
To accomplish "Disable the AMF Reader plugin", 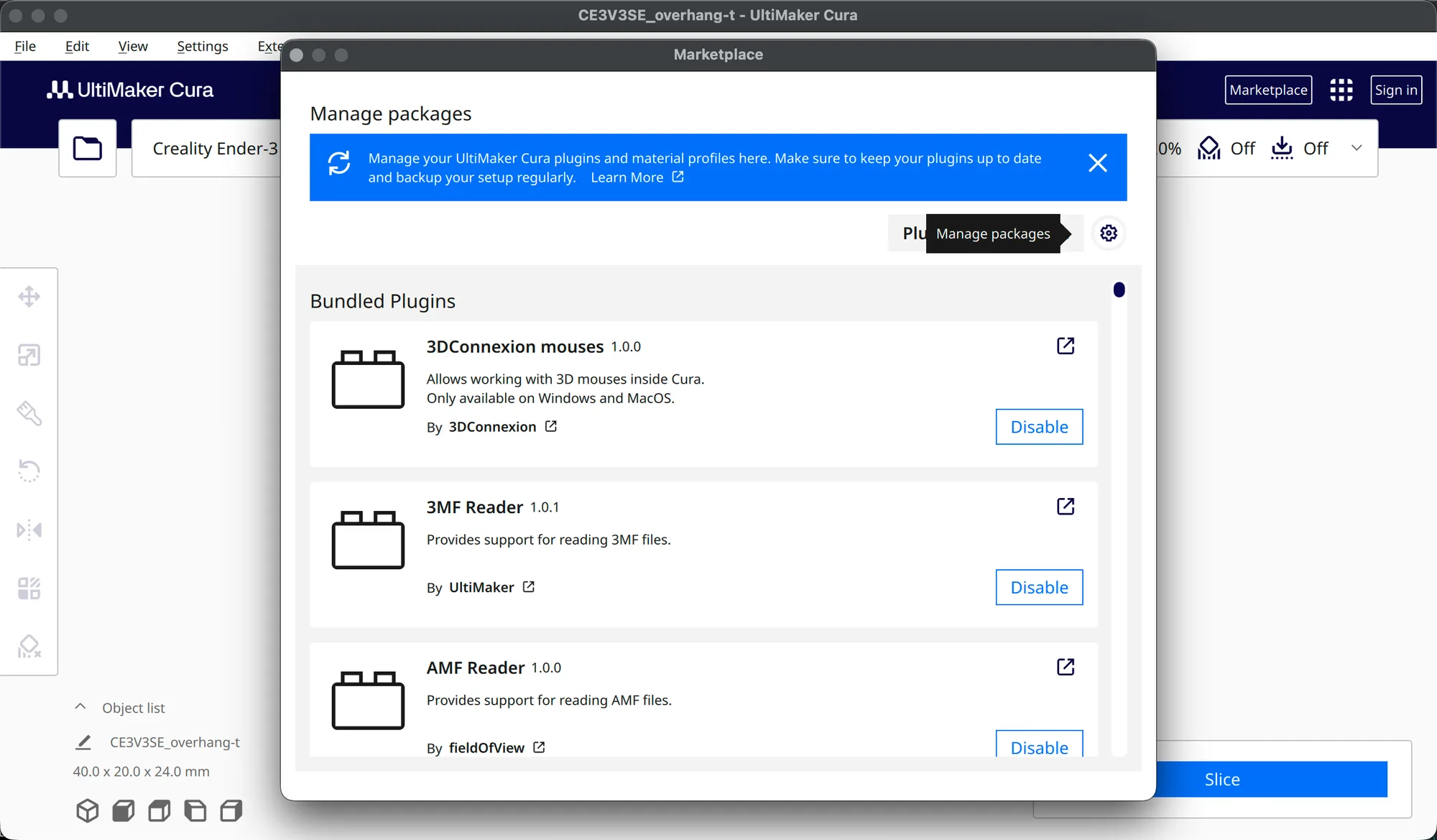I will (1039, 744).
